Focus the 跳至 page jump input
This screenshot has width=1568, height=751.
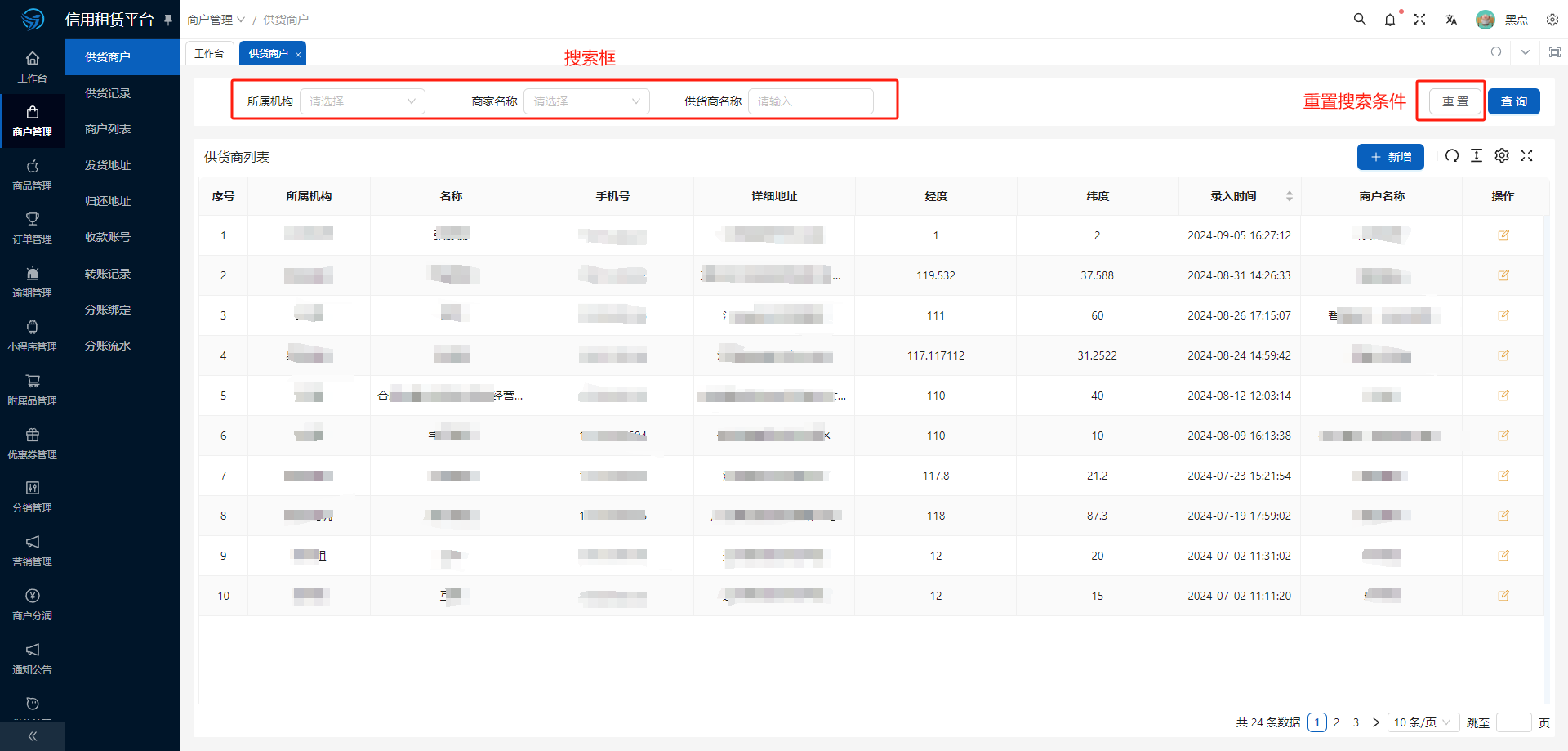tap(1514, 722)
